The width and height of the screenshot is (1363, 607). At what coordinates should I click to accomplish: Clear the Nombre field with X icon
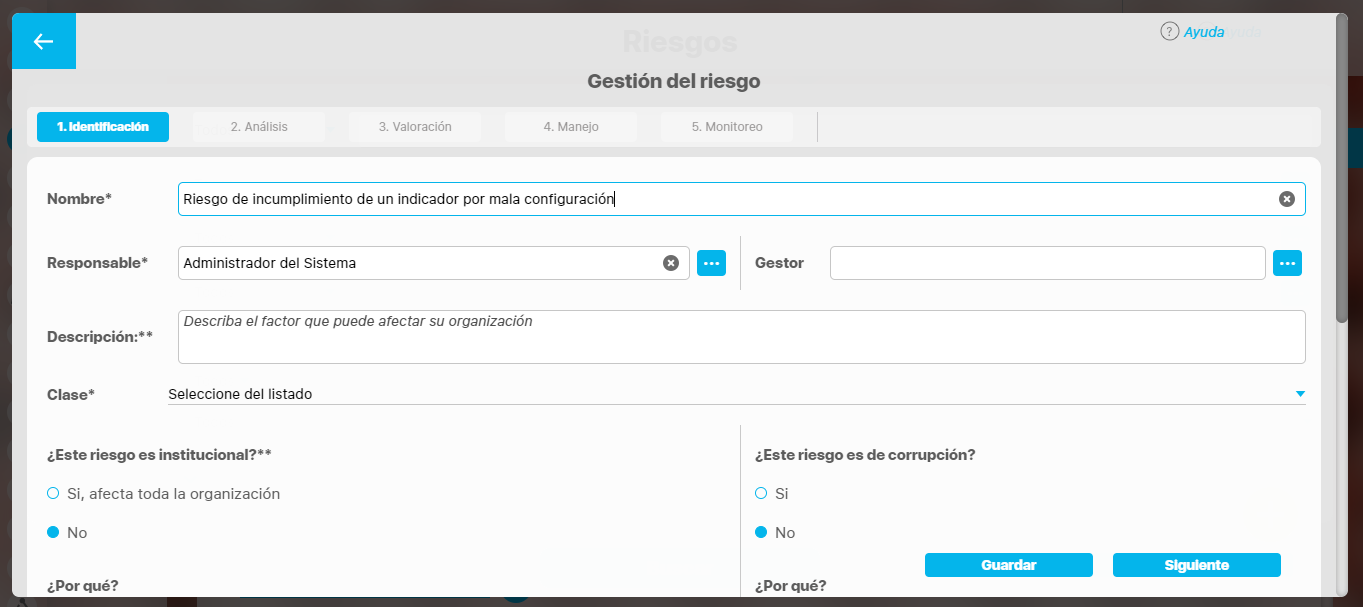[1286, 199]
